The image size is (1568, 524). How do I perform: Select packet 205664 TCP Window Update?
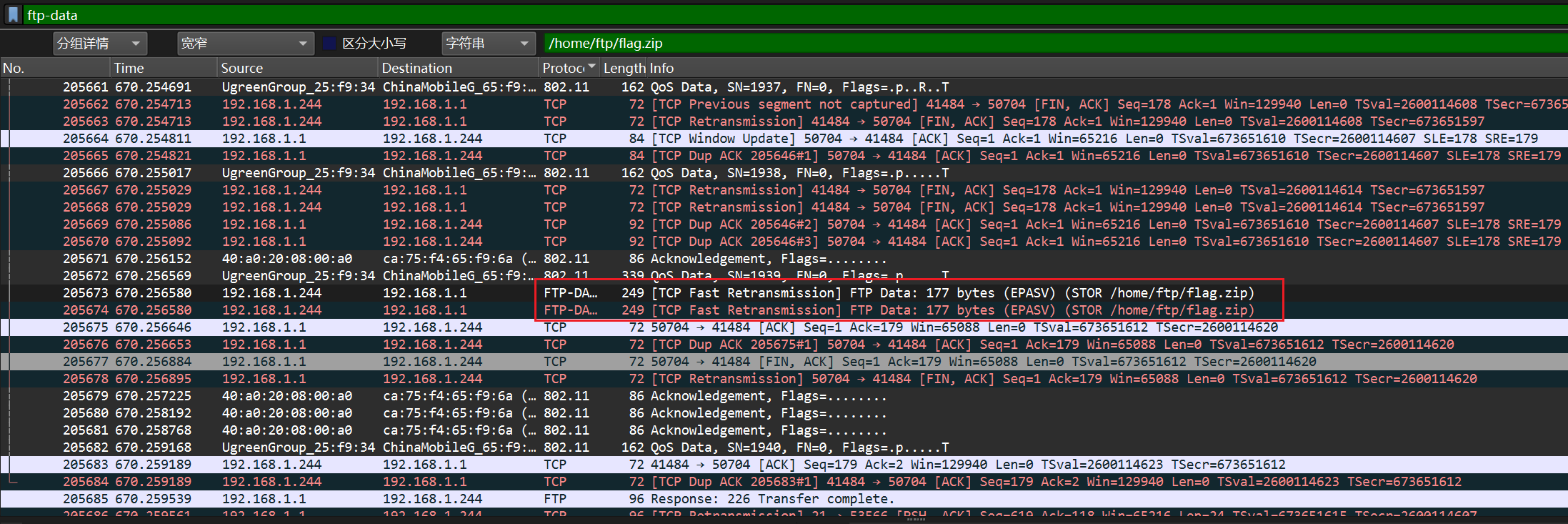[714, 139]
